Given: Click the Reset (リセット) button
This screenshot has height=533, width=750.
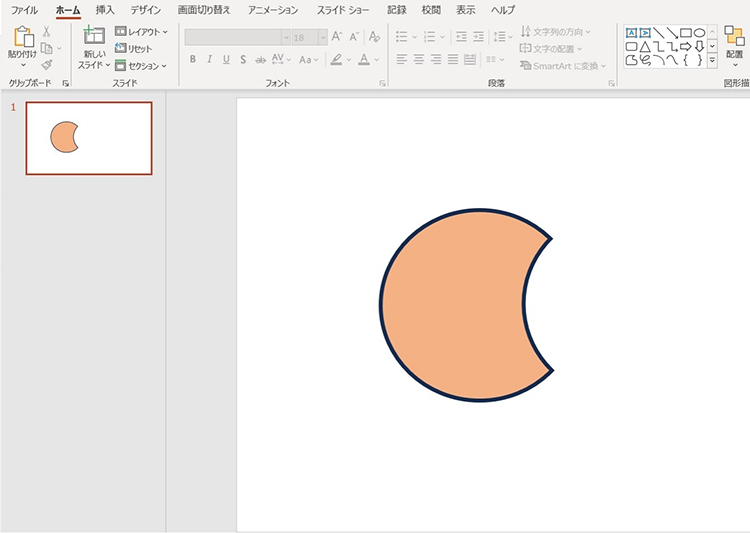Looking at the screenshot, I should coord(134,49).
